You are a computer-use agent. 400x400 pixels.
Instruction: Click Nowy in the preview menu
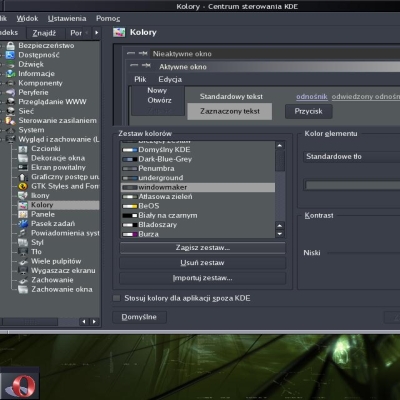[157, 90]
